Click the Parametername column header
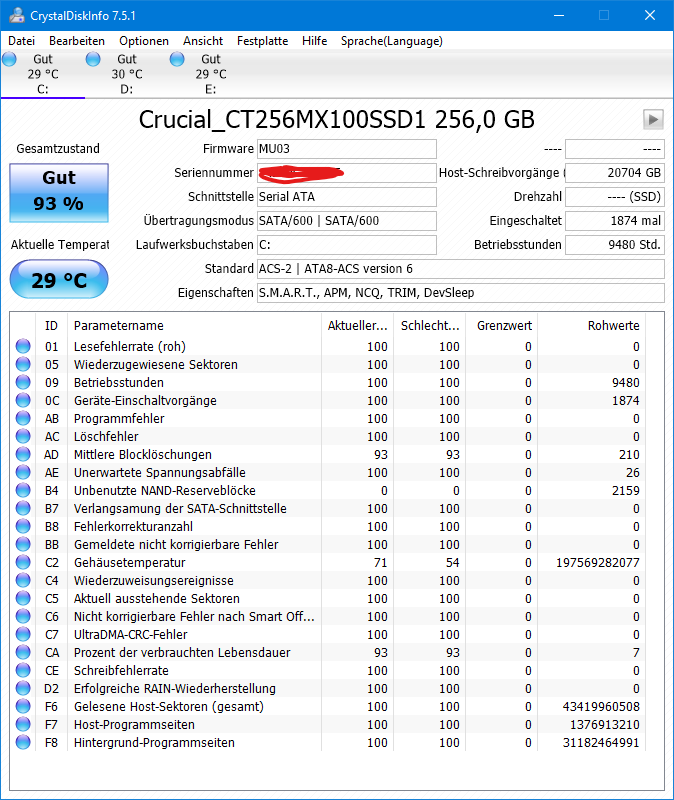 click(x=194, y=326)
